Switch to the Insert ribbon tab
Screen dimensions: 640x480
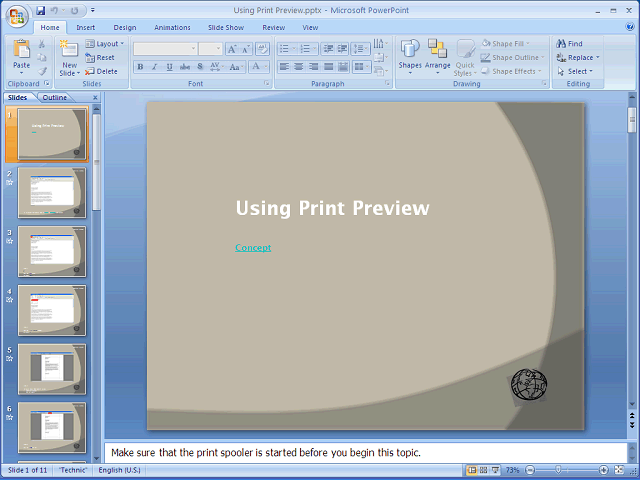(86, 27)
